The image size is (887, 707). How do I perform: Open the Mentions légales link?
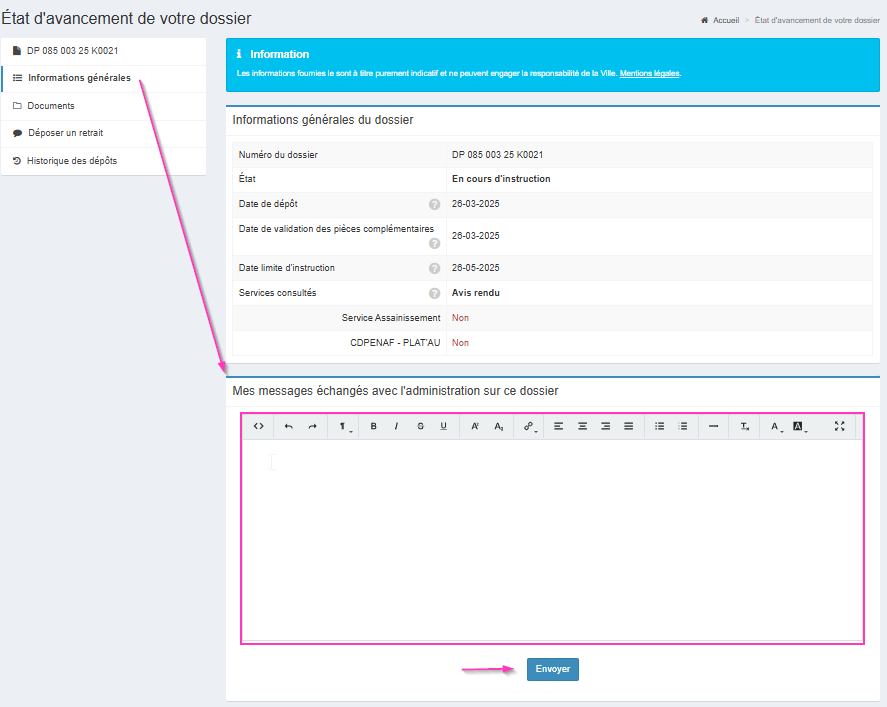[x=650, y=73]
